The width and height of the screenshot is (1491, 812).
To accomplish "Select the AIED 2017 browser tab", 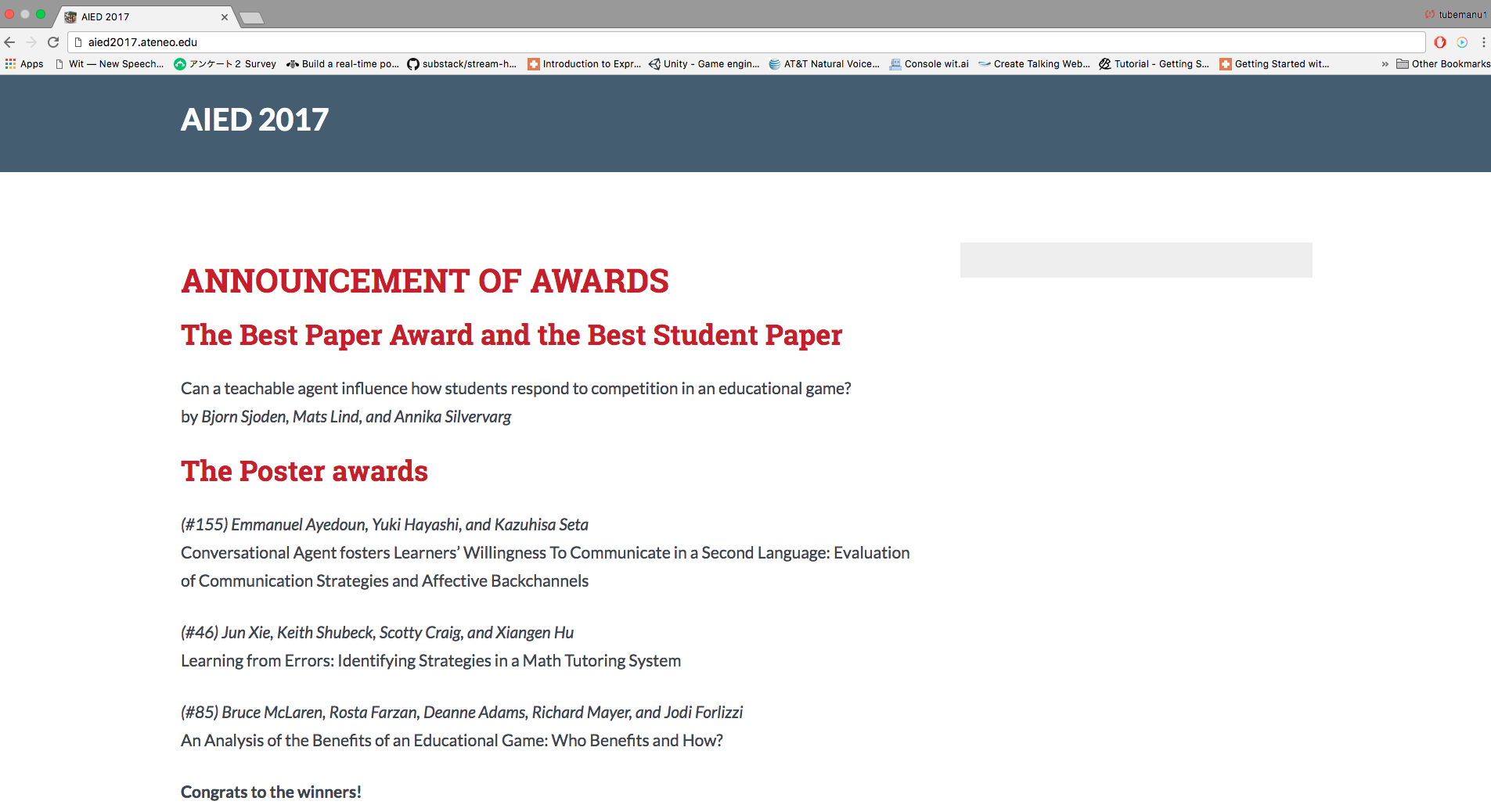I will click(141, 16).
